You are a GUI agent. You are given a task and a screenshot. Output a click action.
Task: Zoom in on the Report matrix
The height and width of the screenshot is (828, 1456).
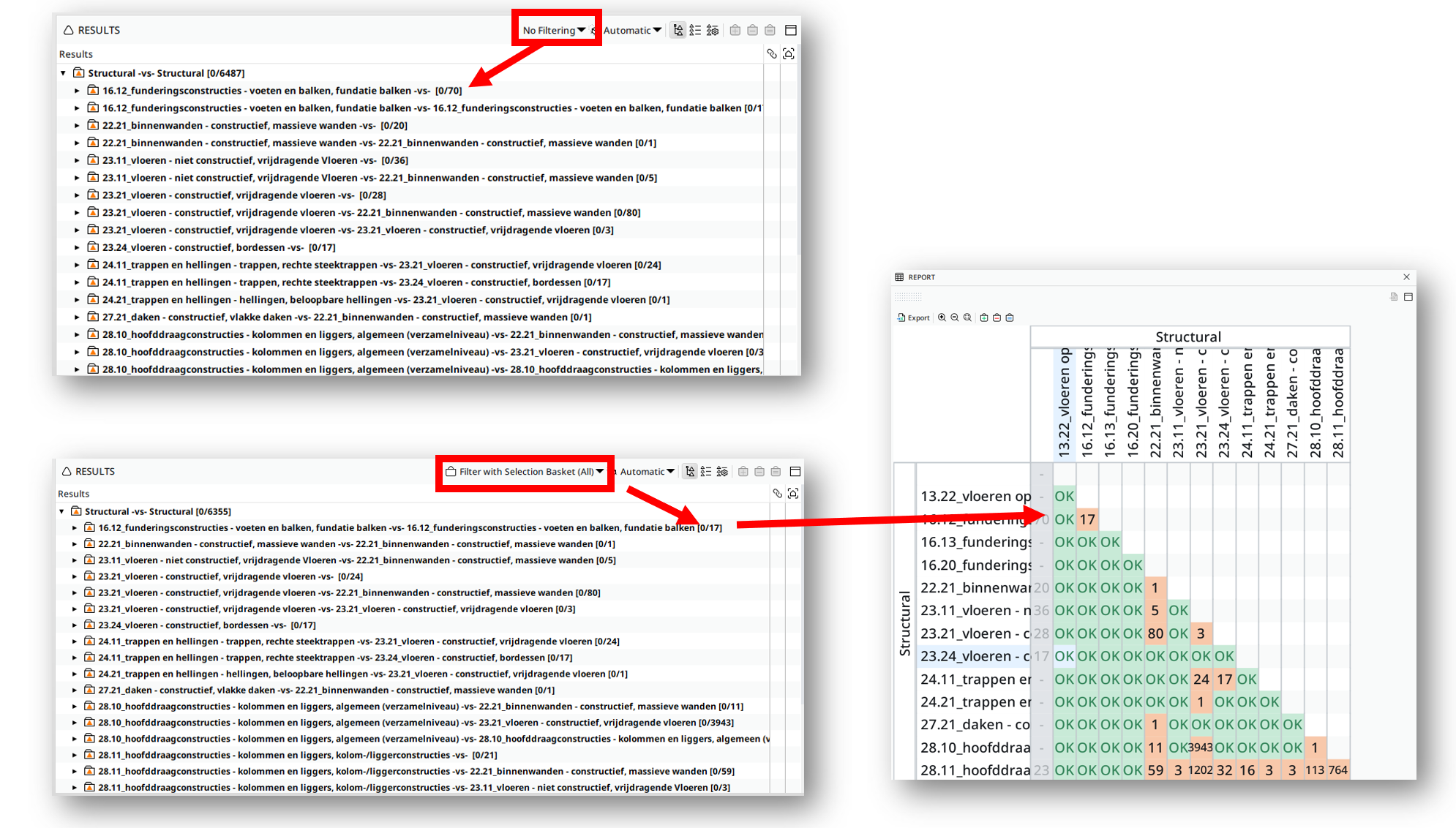[x=942, y=317]
